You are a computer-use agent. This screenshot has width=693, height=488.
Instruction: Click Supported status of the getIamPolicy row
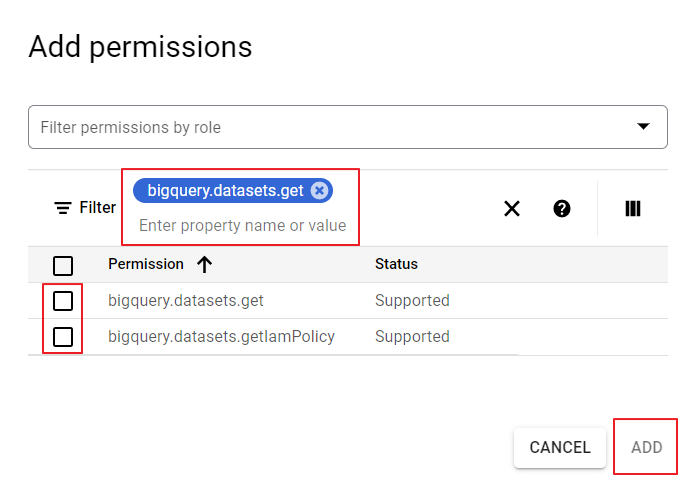(x=412, y=337)
